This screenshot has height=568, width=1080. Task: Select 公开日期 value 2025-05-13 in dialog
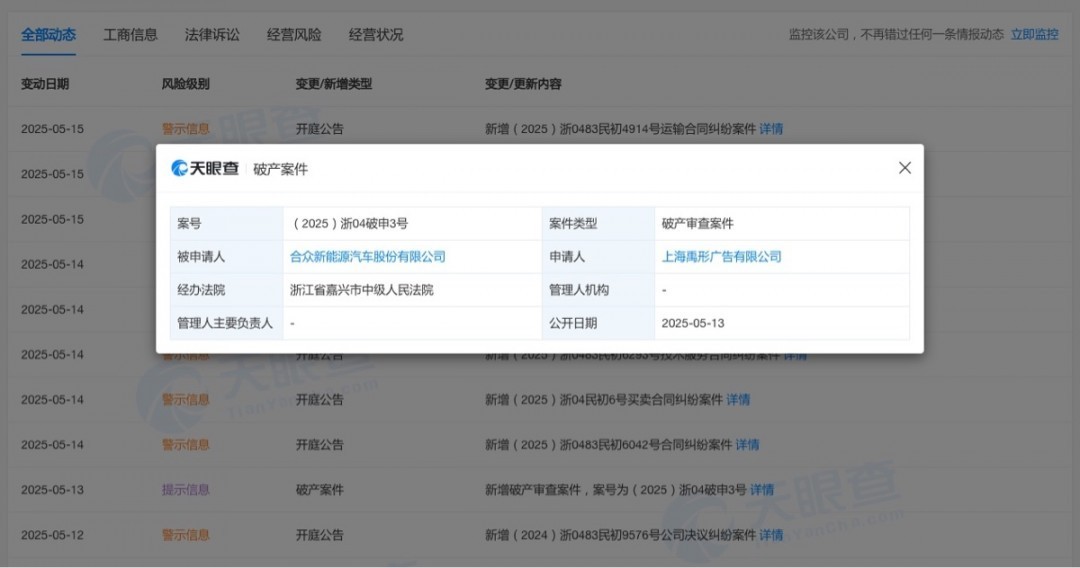(692, 323)
